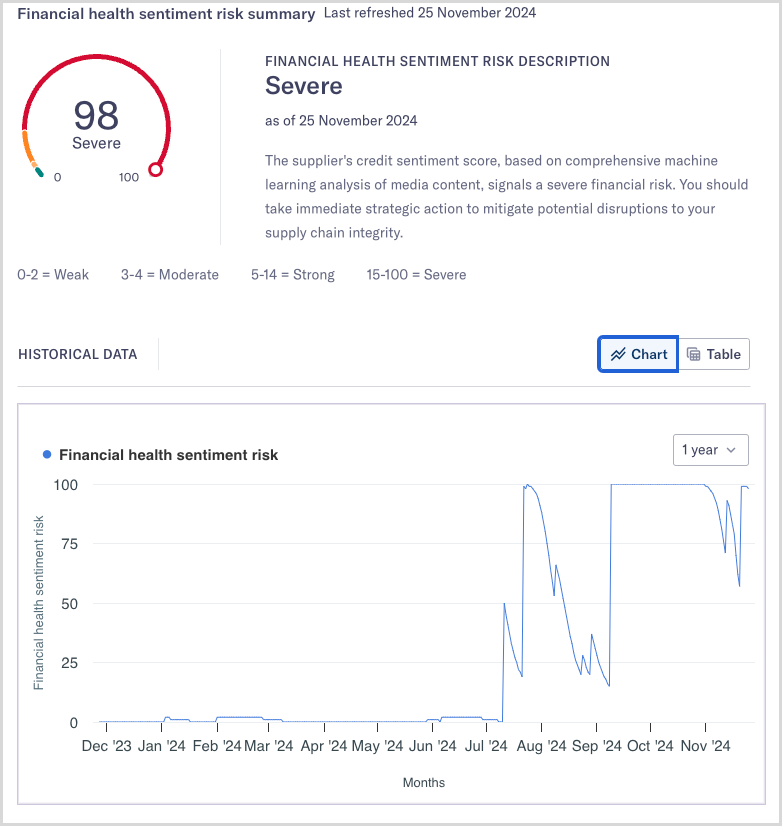Click the Severe risk description heading
This screenshot has height=826, width=782.
303,86
